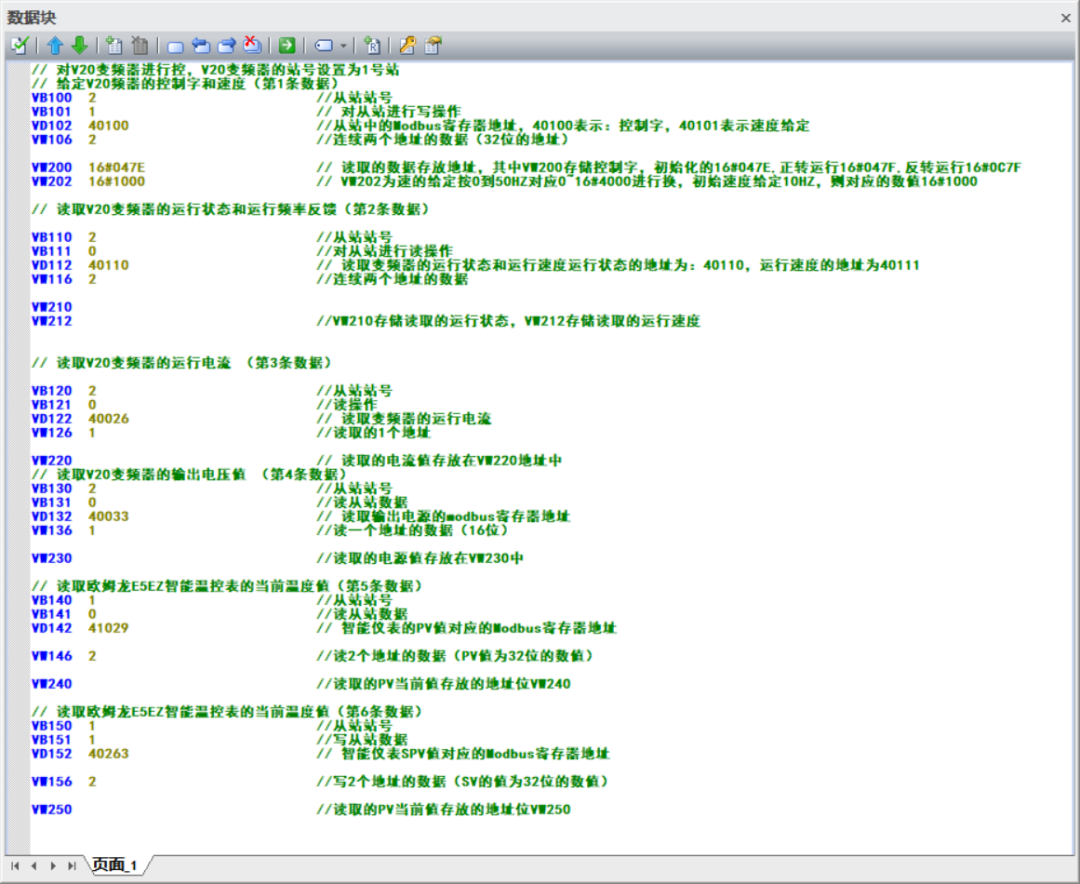Go to the next bookmark icon
Screen dimensions: 1080x884
[x=226, y=45]
